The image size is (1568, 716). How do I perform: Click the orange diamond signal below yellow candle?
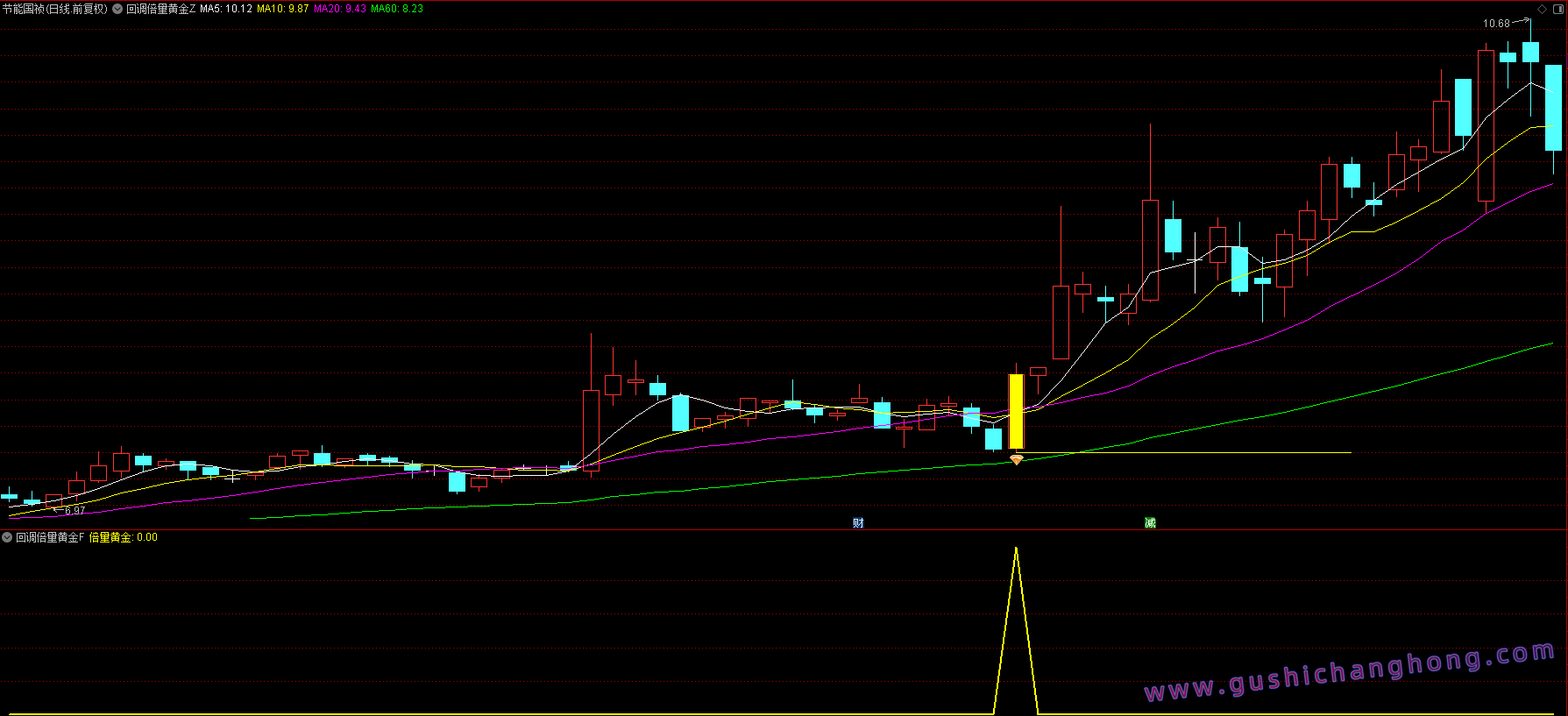tap(1016, 459)
